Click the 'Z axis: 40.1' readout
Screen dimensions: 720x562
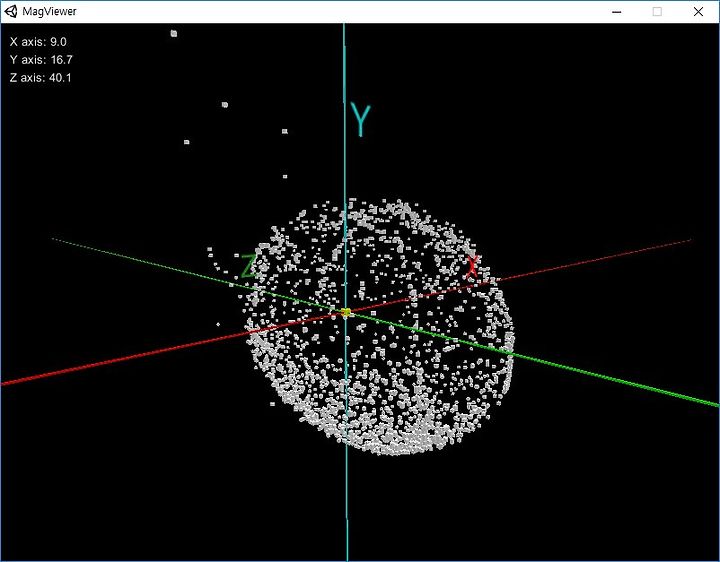pos(40,77)
